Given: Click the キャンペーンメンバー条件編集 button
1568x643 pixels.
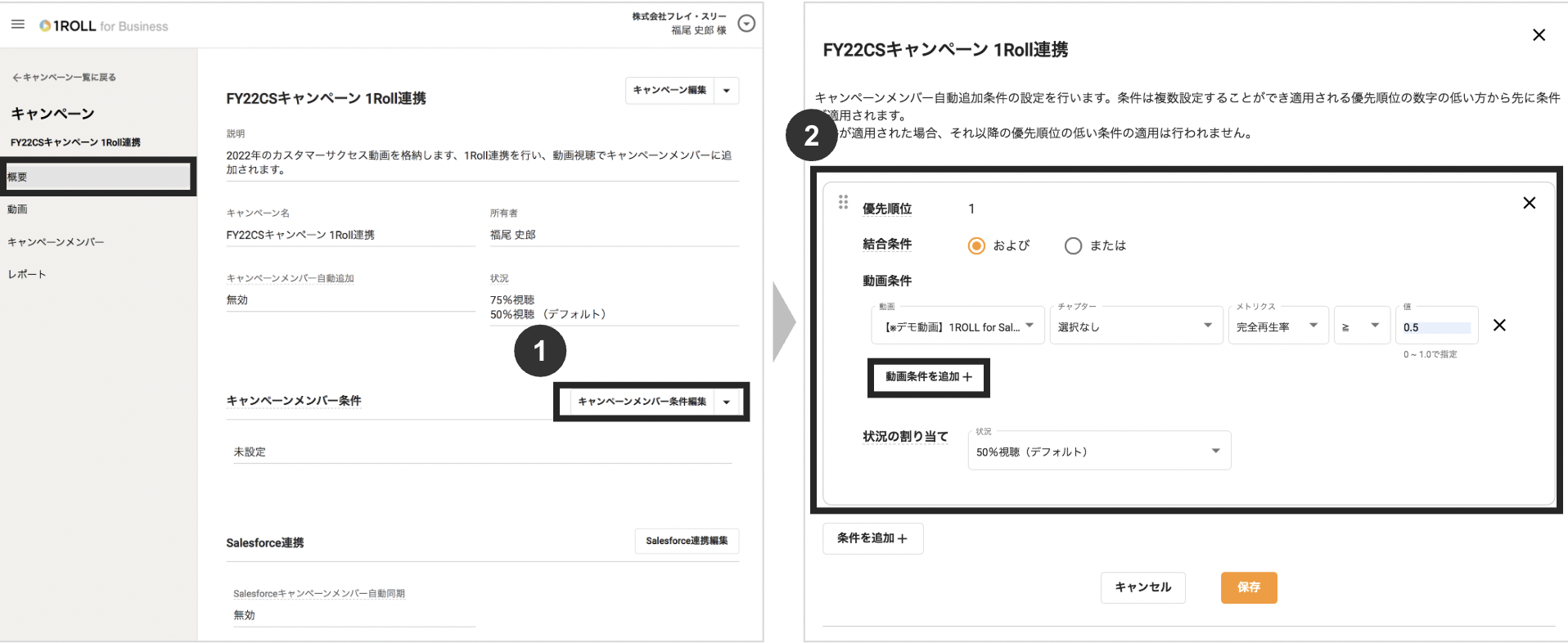Looking at the screenshot, I should point(642,402).
